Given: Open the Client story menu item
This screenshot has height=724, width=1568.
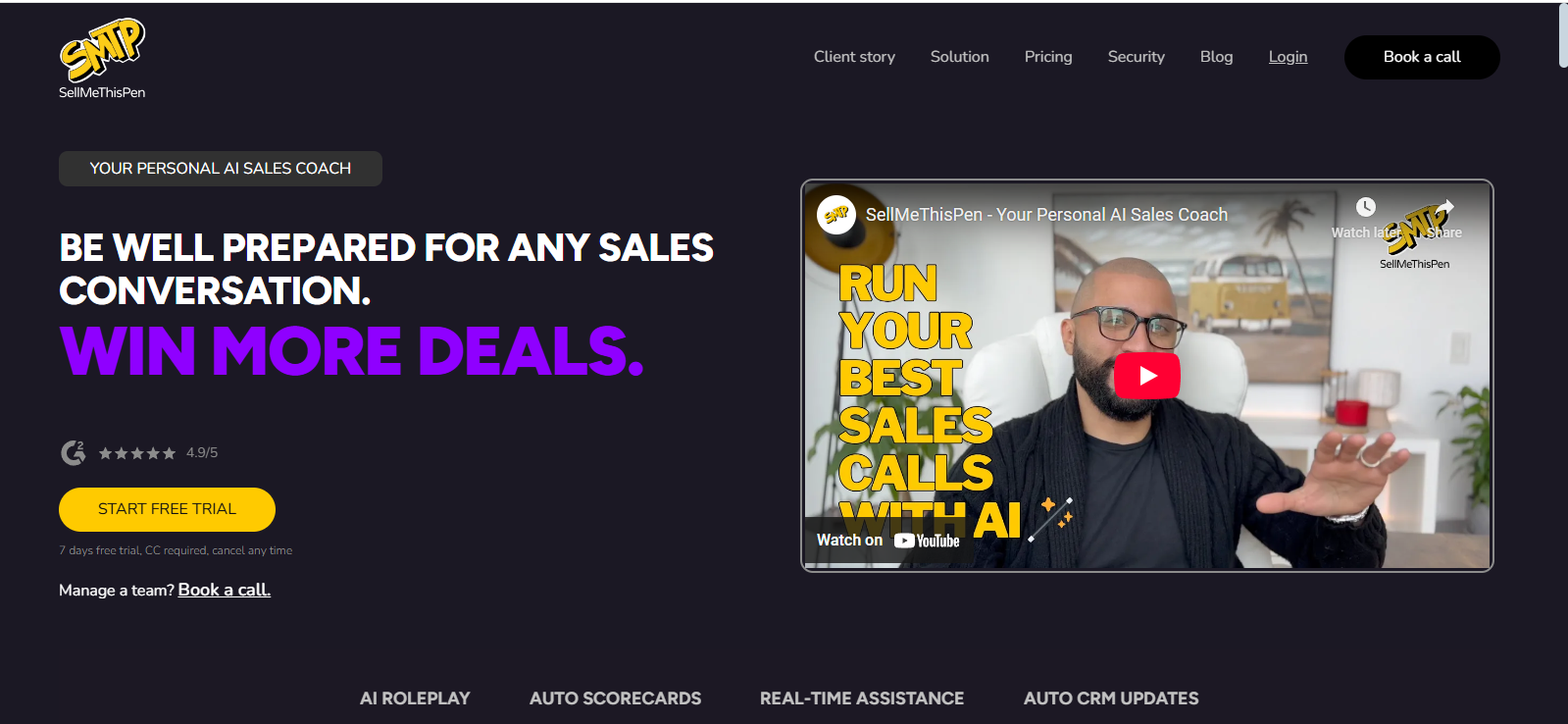Looking at the screenshot, I should (854, 57).
